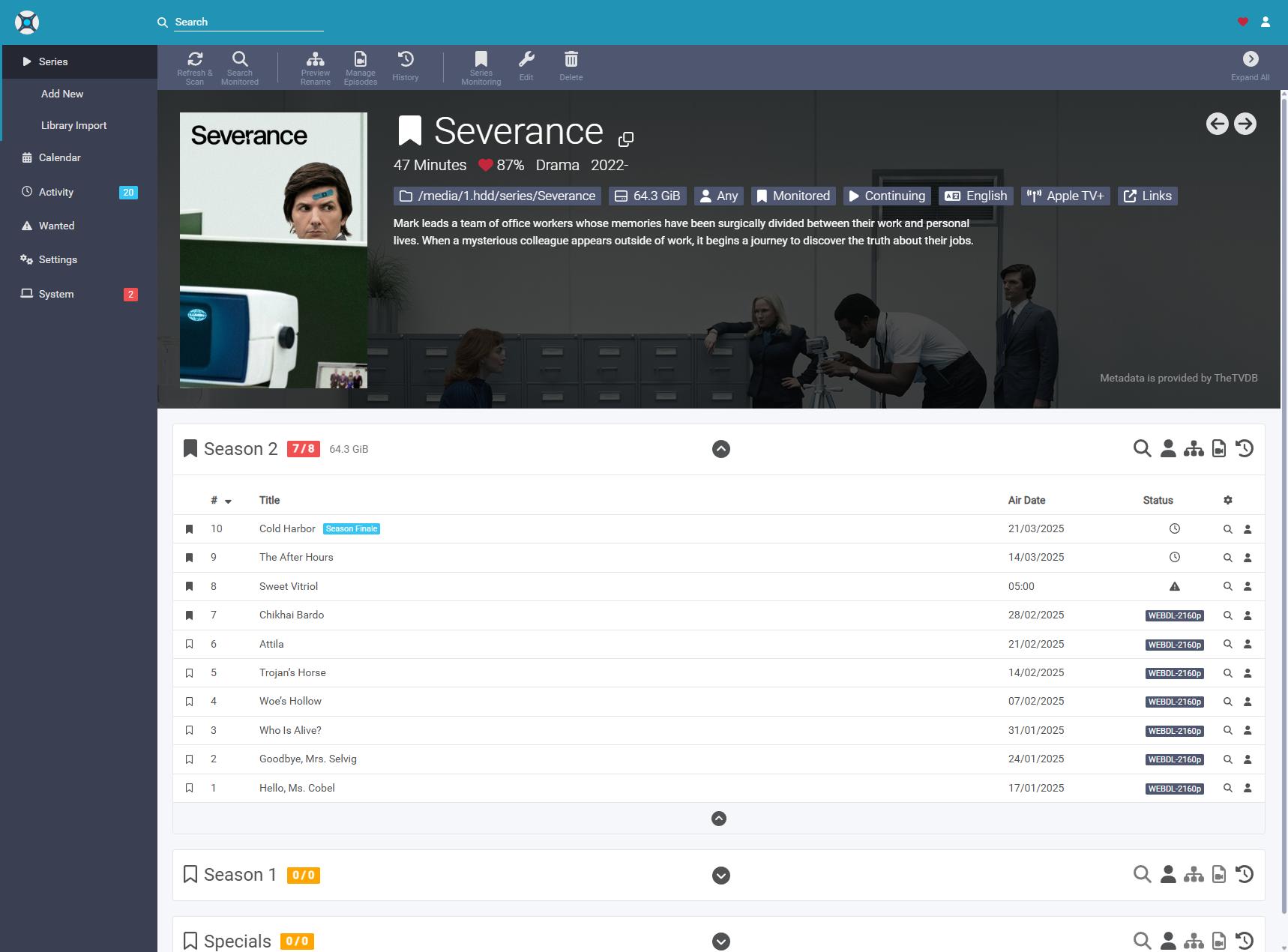Interactive search for Hello, Ms. Cobel
1288x952 pixels.
(1248, 788)
